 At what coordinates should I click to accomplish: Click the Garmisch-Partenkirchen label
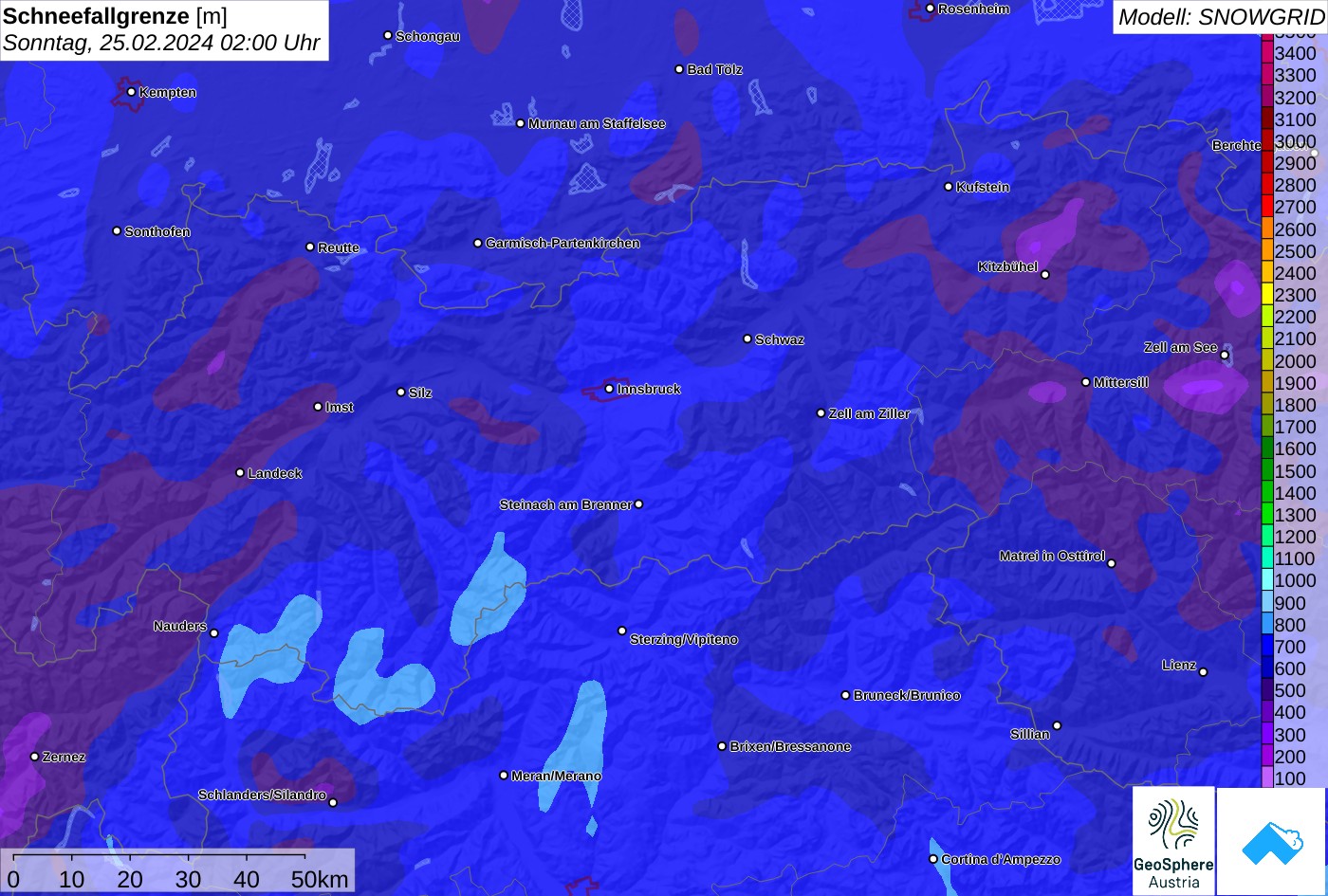(563, 244)
